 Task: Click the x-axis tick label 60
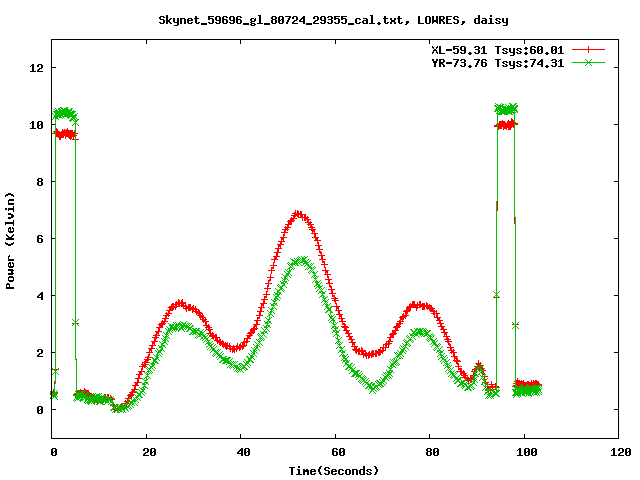(338, 452)
